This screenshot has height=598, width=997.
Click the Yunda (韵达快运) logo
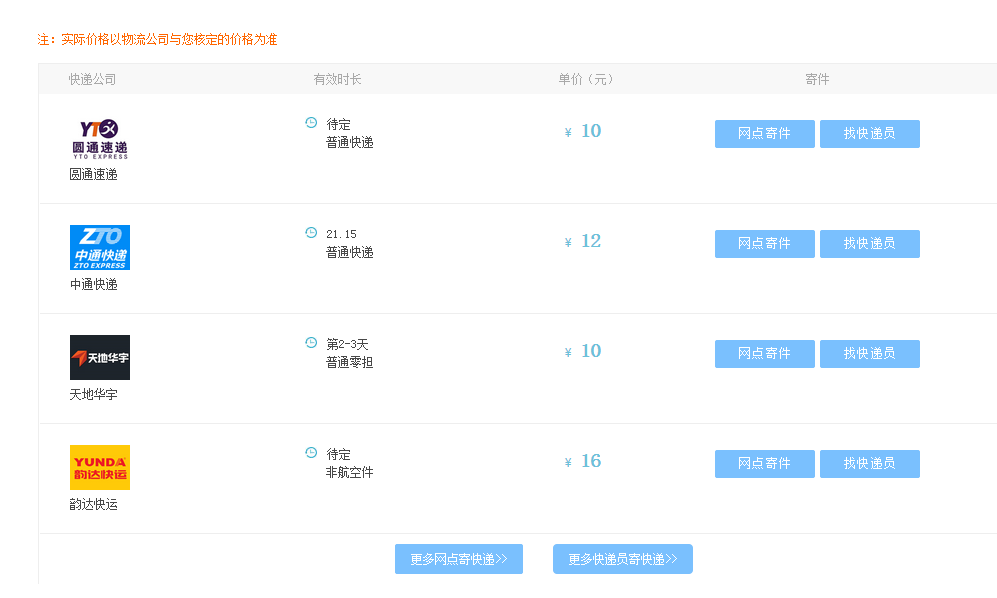[99, 467]
